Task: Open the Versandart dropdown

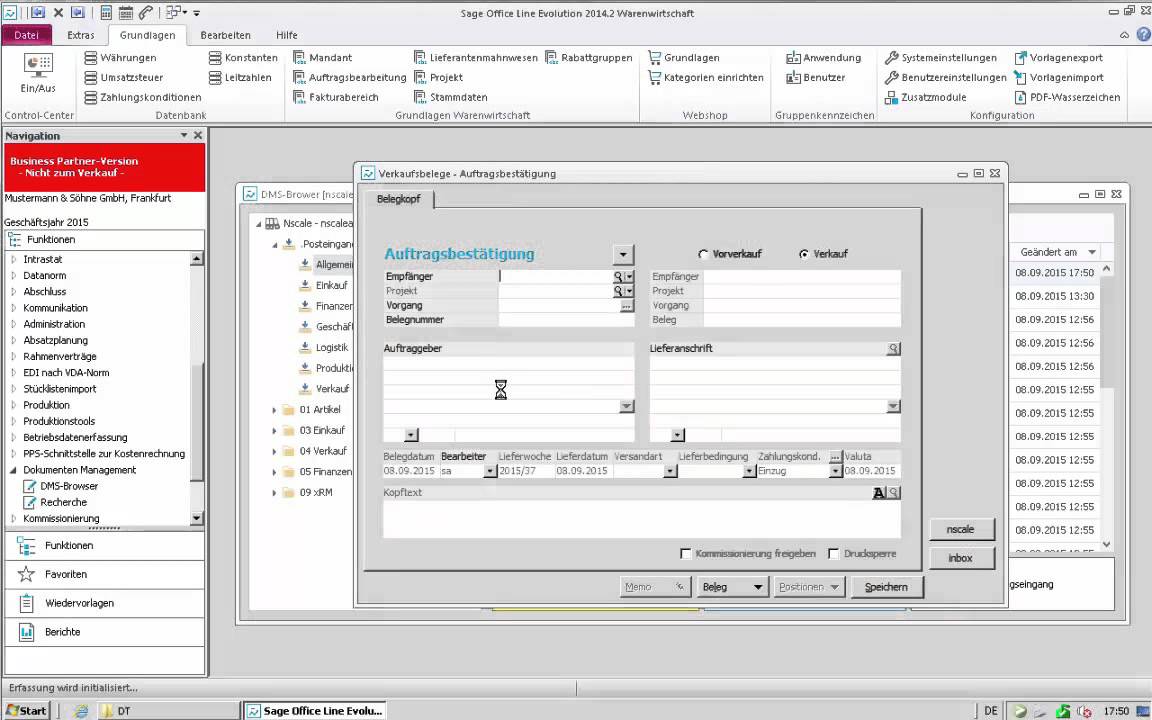Action: click(x=670, y=472)
